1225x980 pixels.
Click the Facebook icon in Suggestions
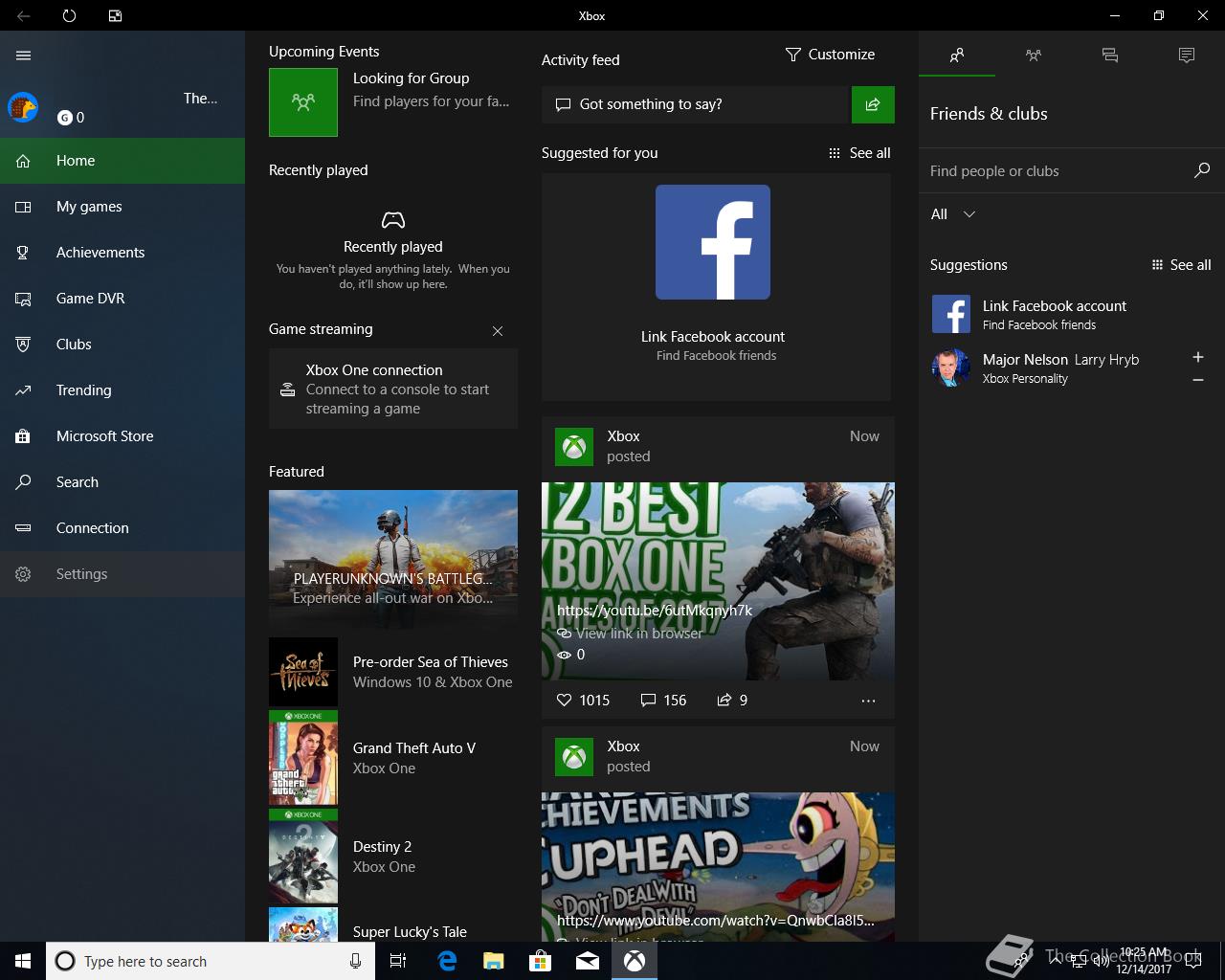[x=951, y=314]
